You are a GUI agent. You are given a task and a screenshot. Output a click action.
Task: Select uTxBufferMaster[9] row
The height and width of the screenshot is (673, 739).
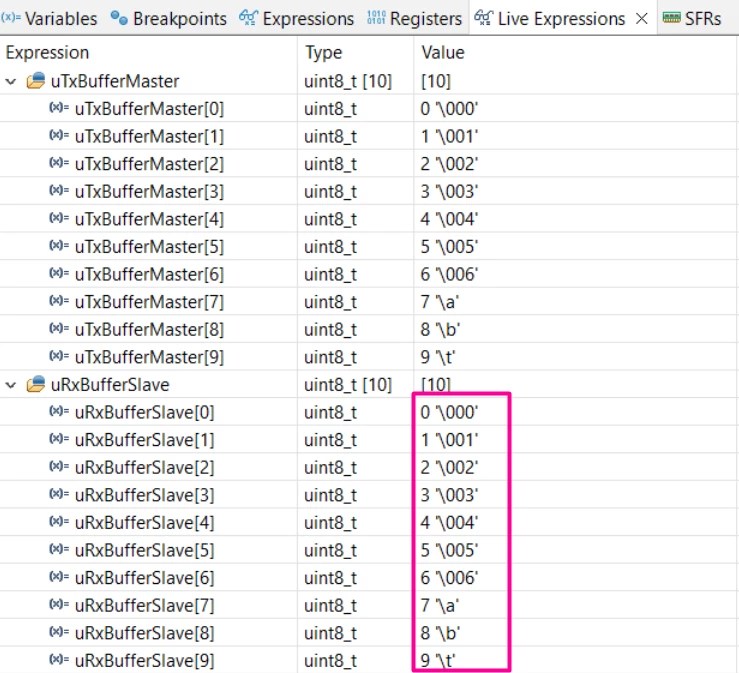pyautogui.click(x=370, y=357)
